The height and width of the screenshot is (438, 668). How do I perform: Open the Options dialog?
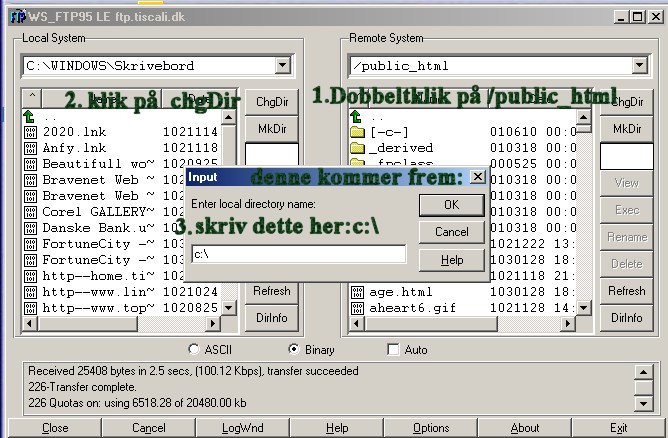coord(431,428)
